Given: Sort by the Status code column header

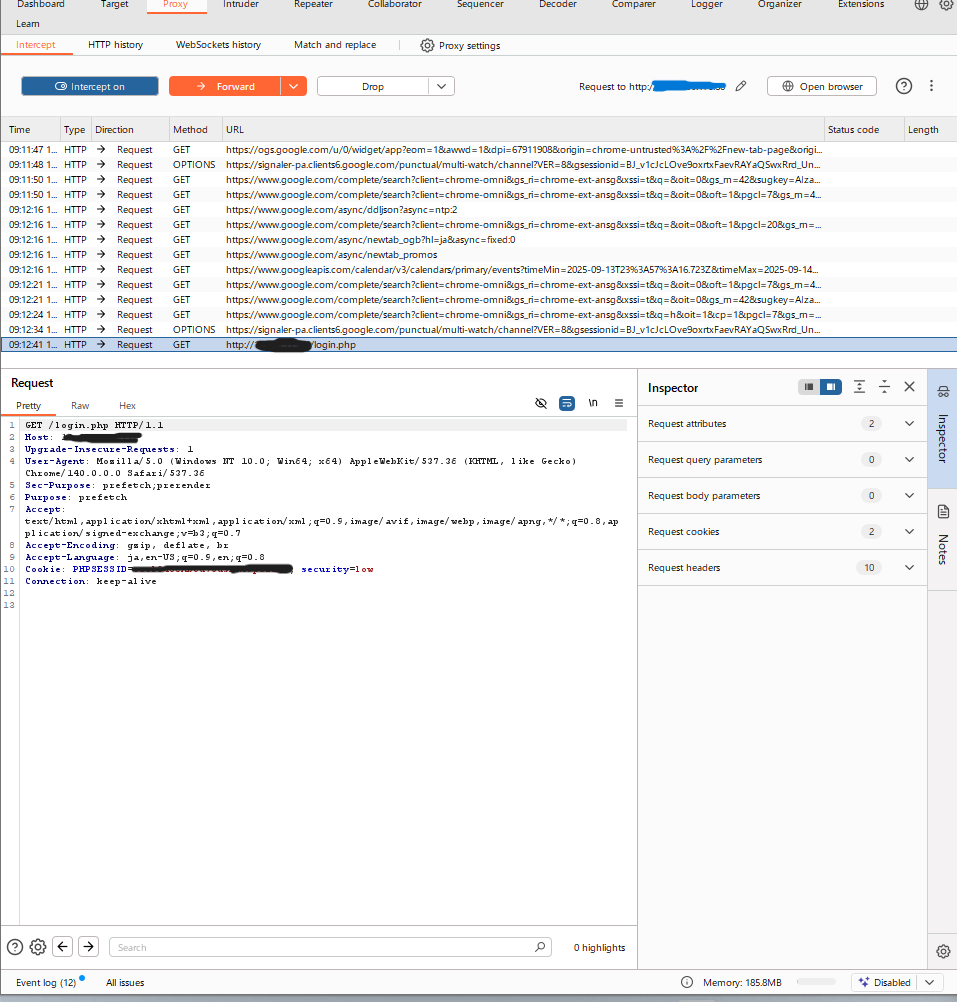Looking at the screenshot, I should coord(864,129).
